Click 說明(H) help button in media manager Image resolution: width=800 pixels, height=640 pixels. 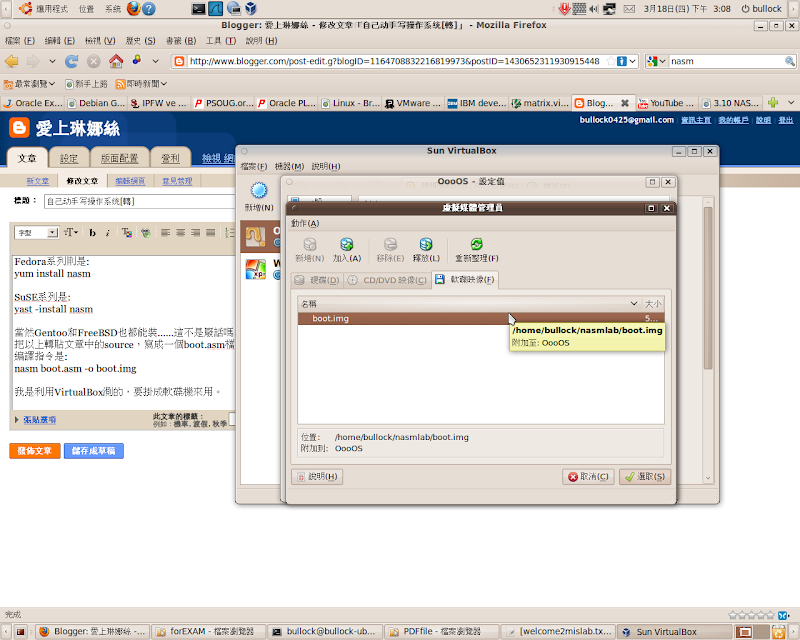(317, 477)
